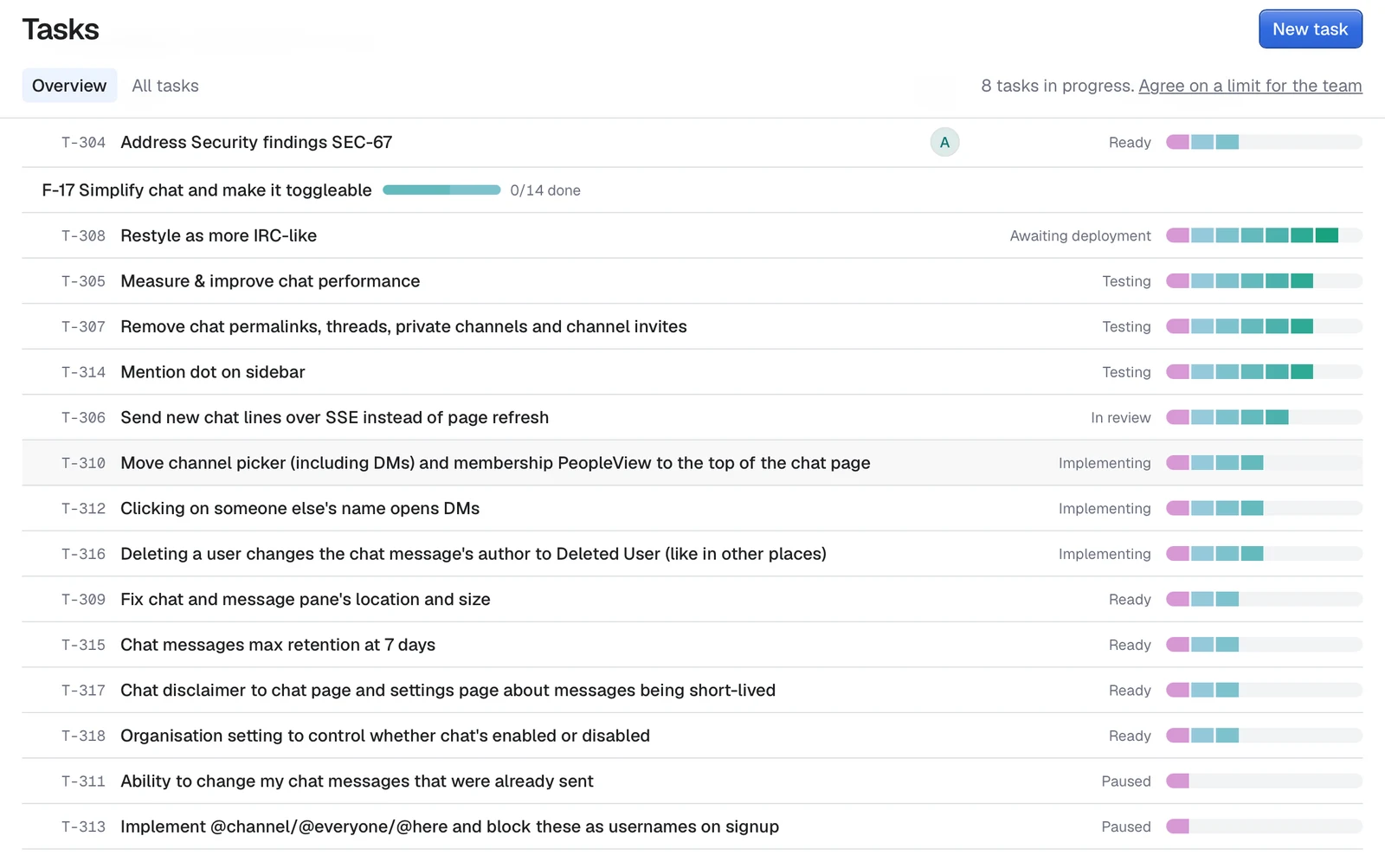Click the task ID T-313
The height and width of the screenshot is (868, 1385).
(83, 826)
